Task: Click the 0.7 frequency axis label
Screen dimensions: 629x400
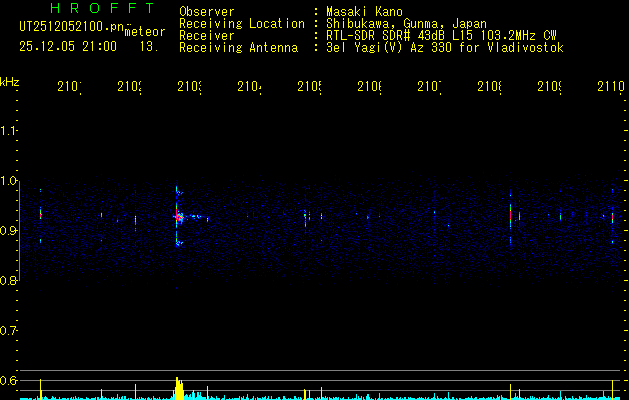Action: point(8,331)
